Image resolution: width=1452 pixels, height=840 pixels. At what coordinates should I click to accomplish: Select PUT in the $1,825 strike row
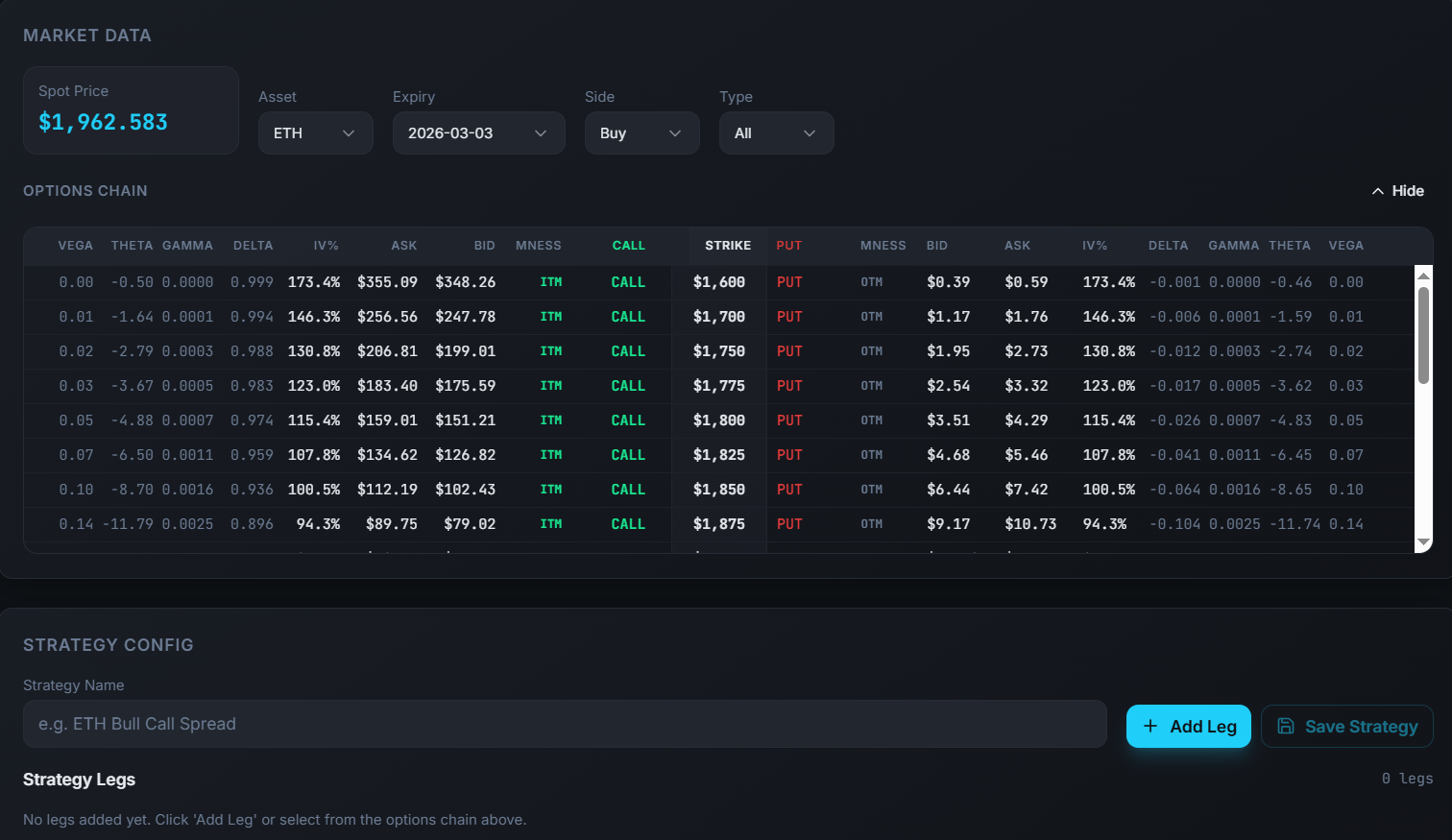click(x=789, y=455)
